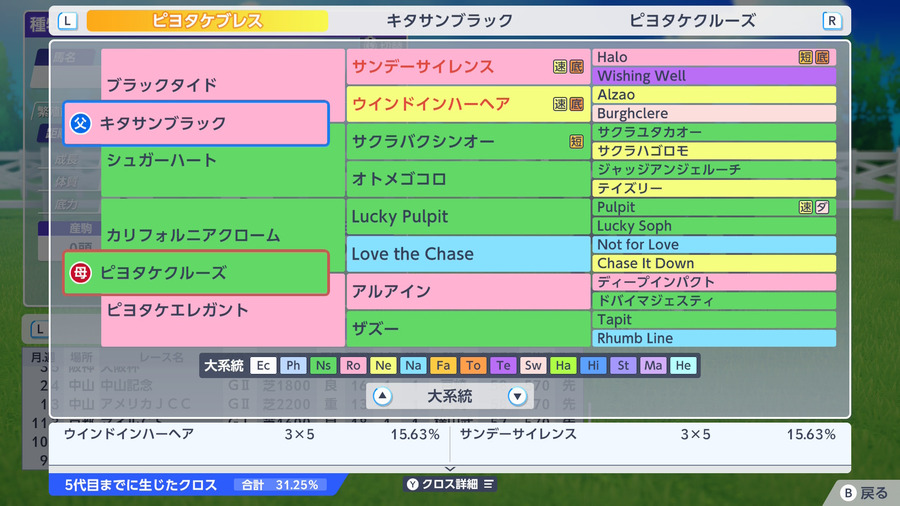
Task: Click the Ns lineage color swatch
Action: pyautogui.click(x=323, y=365)
